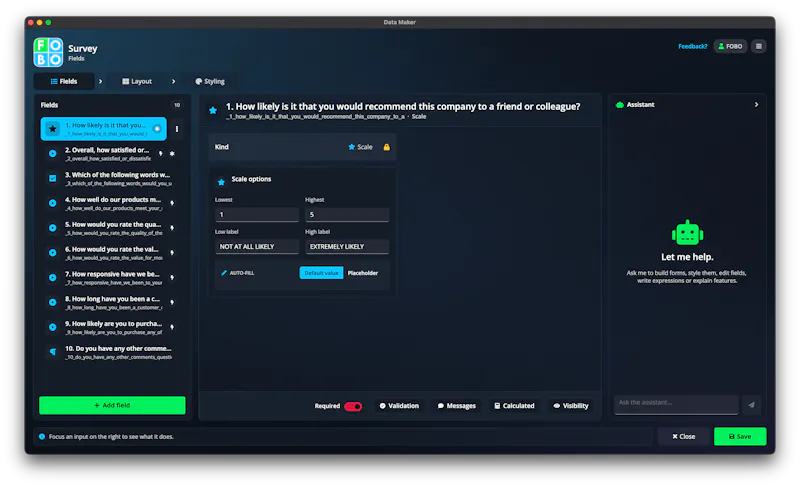Click the paragraph icon of field 10

tap(53, 352)
